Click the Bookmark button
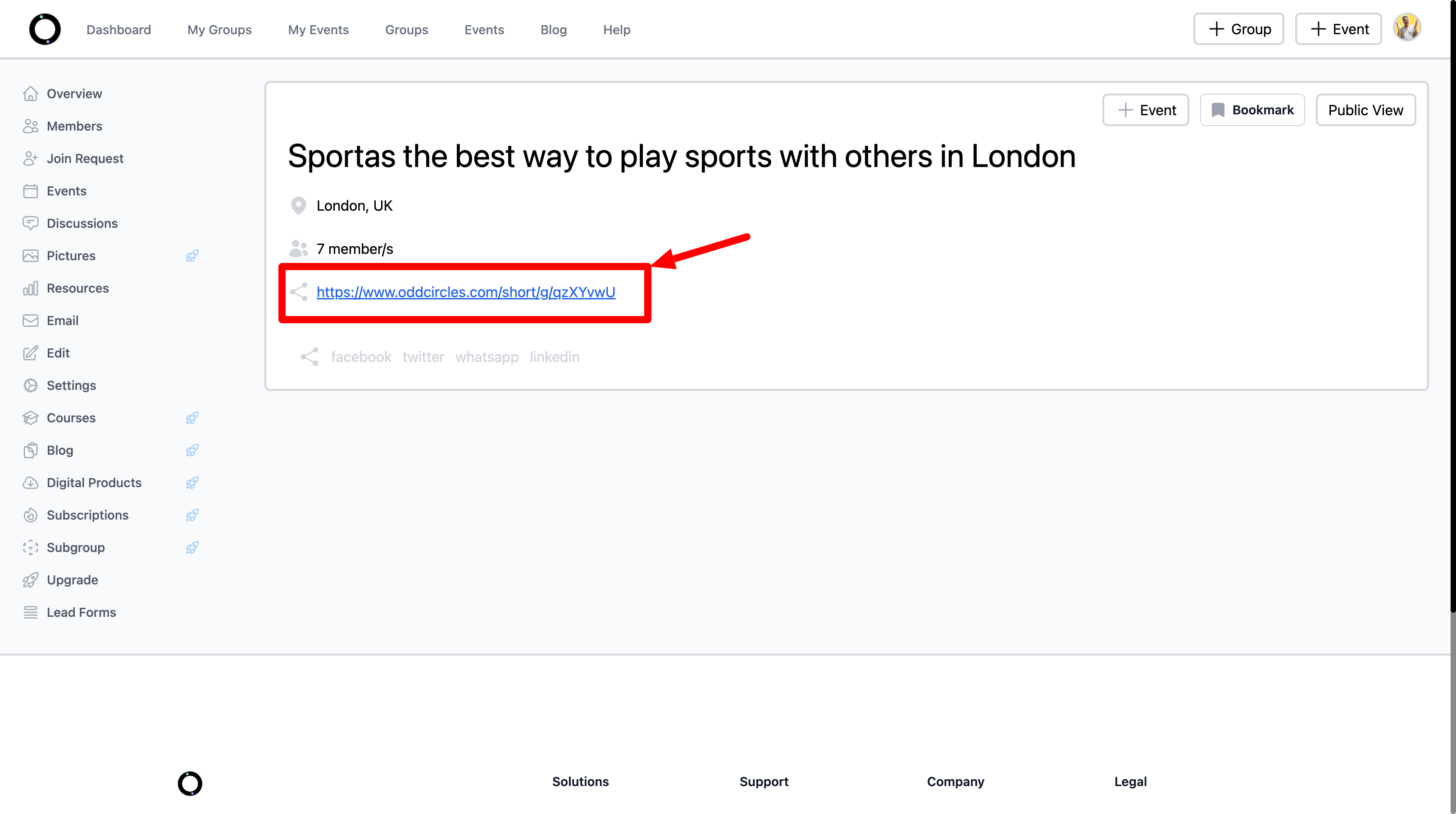 coord(1252,109)
